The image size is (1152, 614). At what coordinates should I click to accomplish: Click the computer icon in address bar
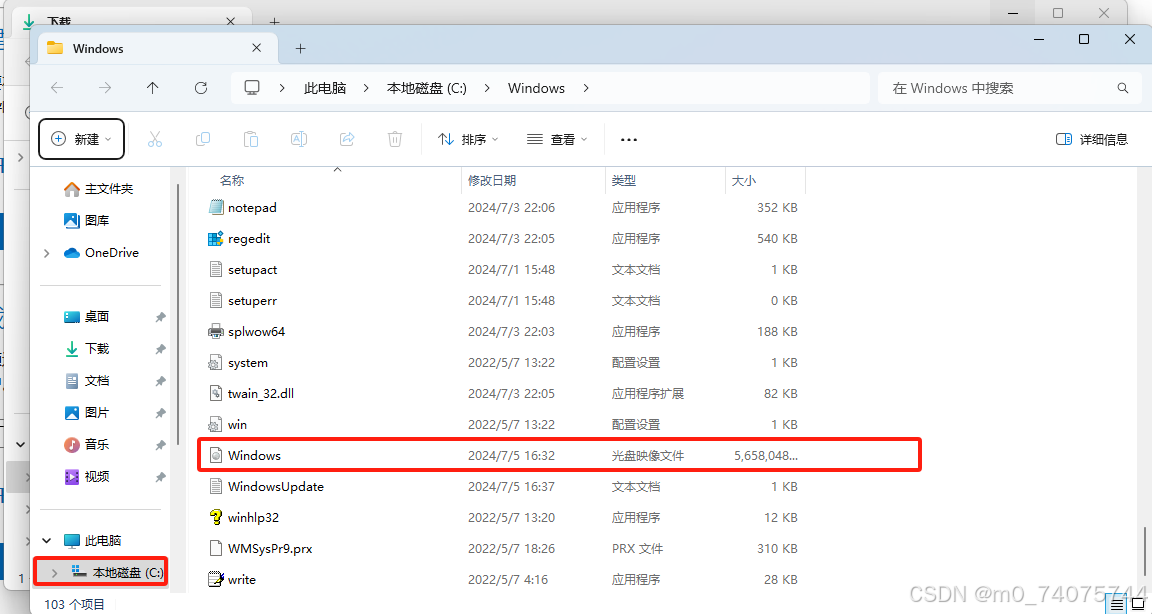[x=252, y=88]
